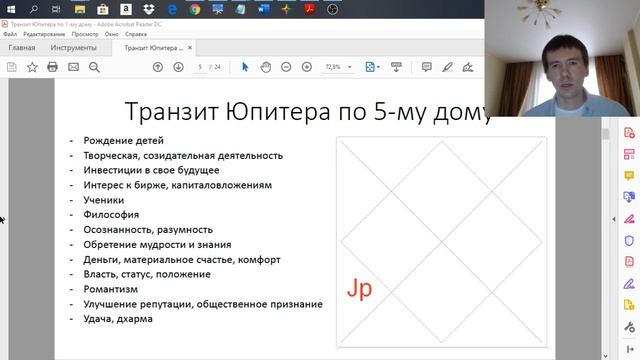The width and height of the screenshot is (640, 360).
Task: Open More Tools wrench icon
Action: pos(629,327)
